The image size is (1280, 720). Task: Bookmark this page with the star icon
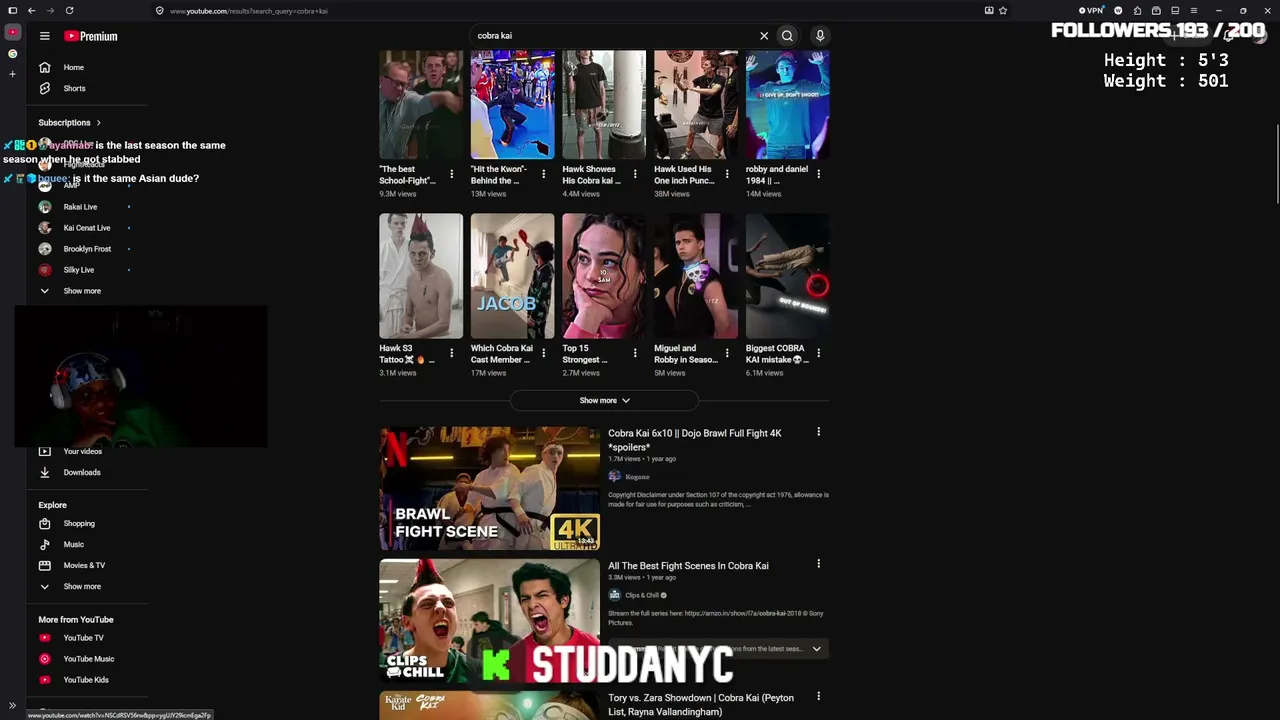pyautogui.click(x=1003, y=10)
